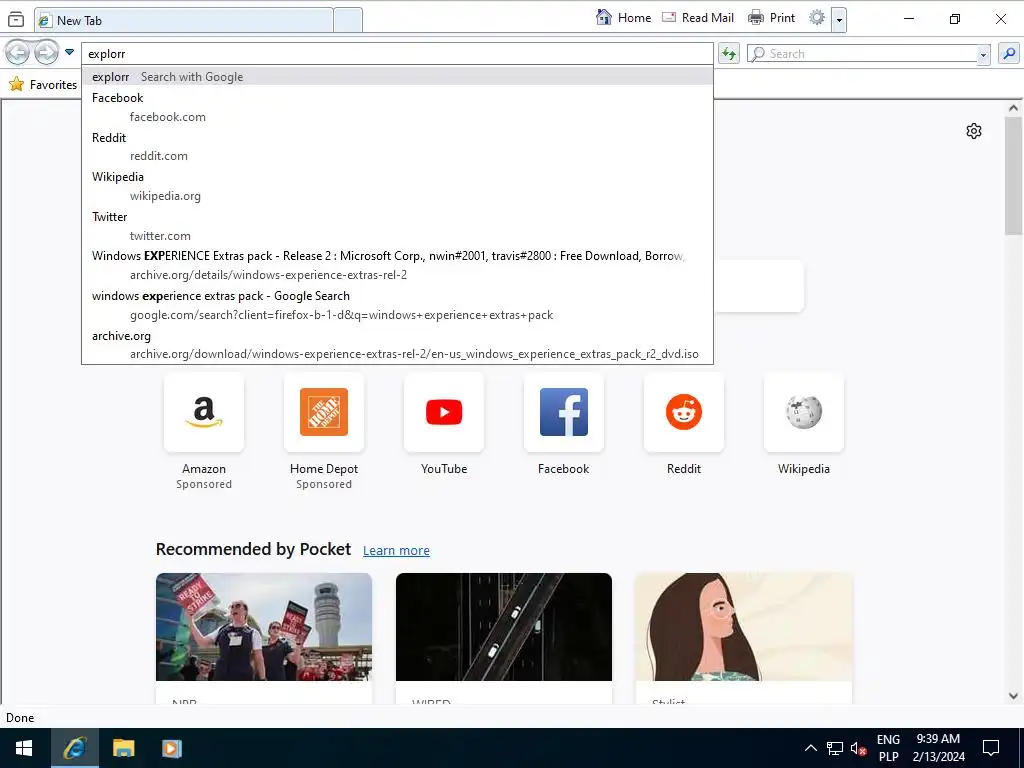Open the notification center icon
Viewport: 1024px width, 768px height.
click(x=991, y=748)
